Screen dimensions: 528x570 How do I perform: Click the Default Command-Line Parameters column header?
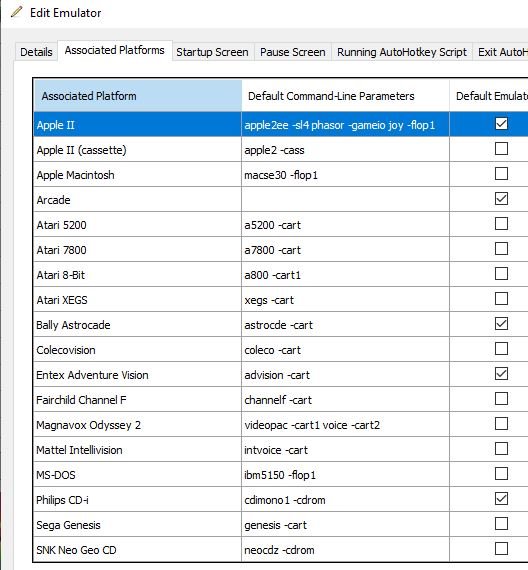click(x=345, y=96)
